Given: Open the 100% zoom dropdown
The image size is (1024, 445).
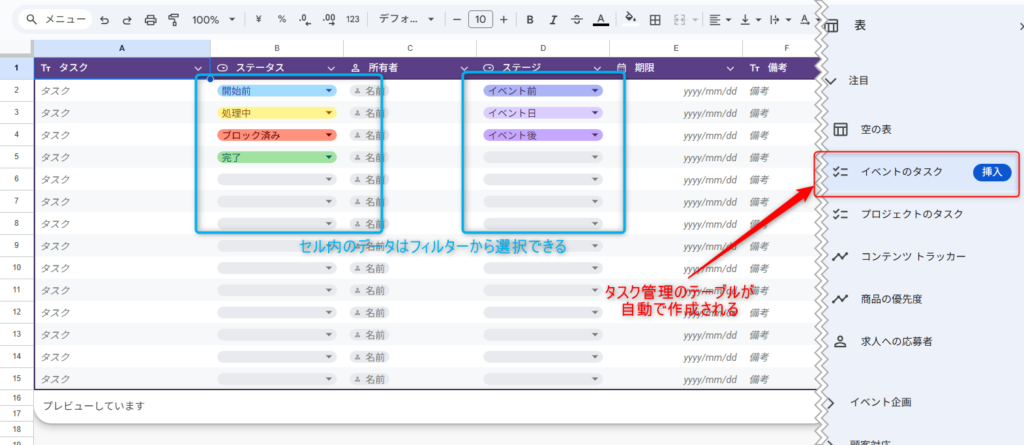Looking at the screenshot, I should [x=214, y=20].
